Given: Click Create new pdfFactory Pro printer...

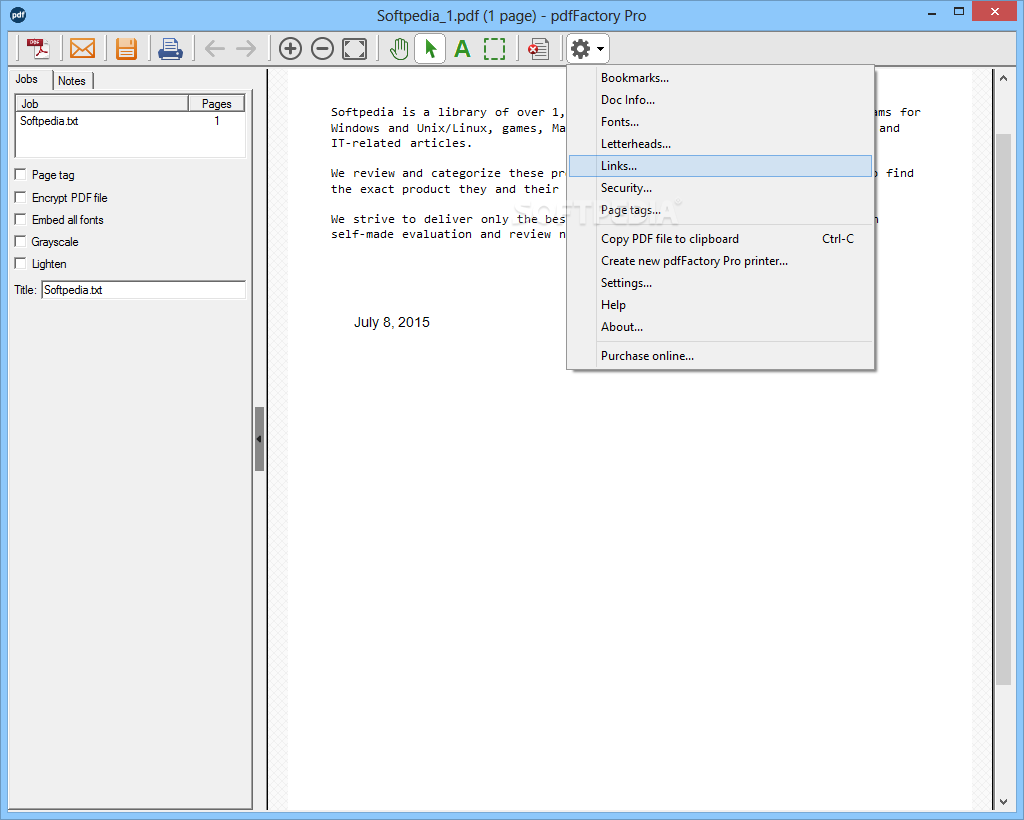Looking at the screenshot, I should pyautogui.click(x=720, y=261).
